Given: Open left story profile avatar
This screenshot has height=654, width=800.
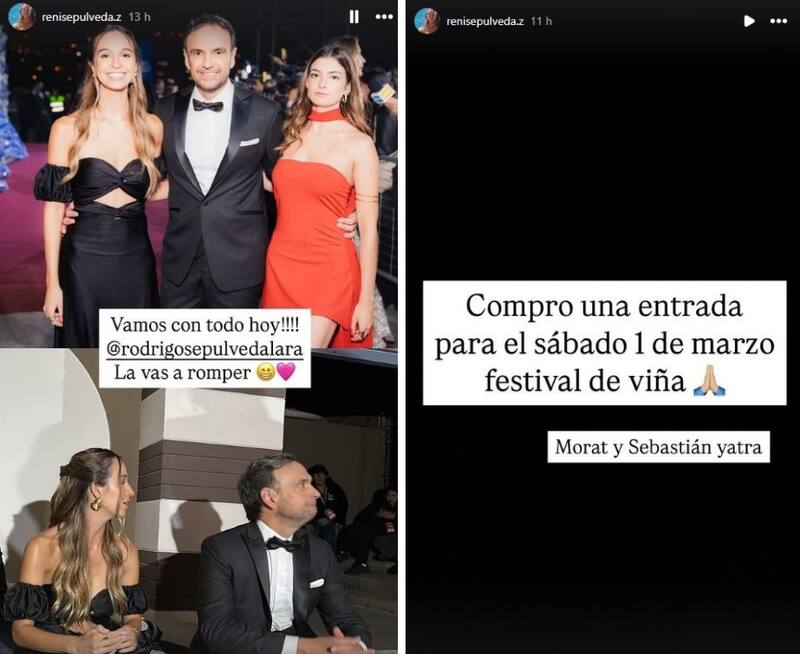Looking at the screenshot, I should pyautogui.click(x=21, y=16).
